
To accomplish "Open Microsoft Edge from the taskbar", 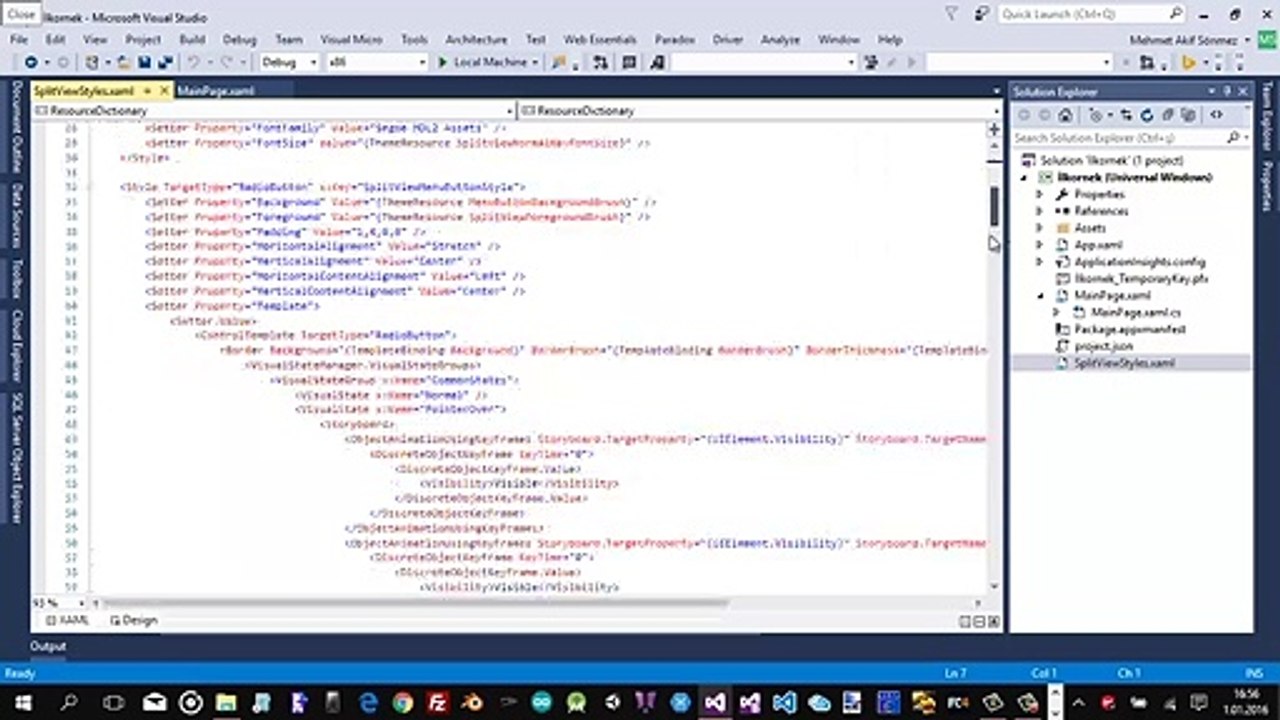I will click(367, 702).
